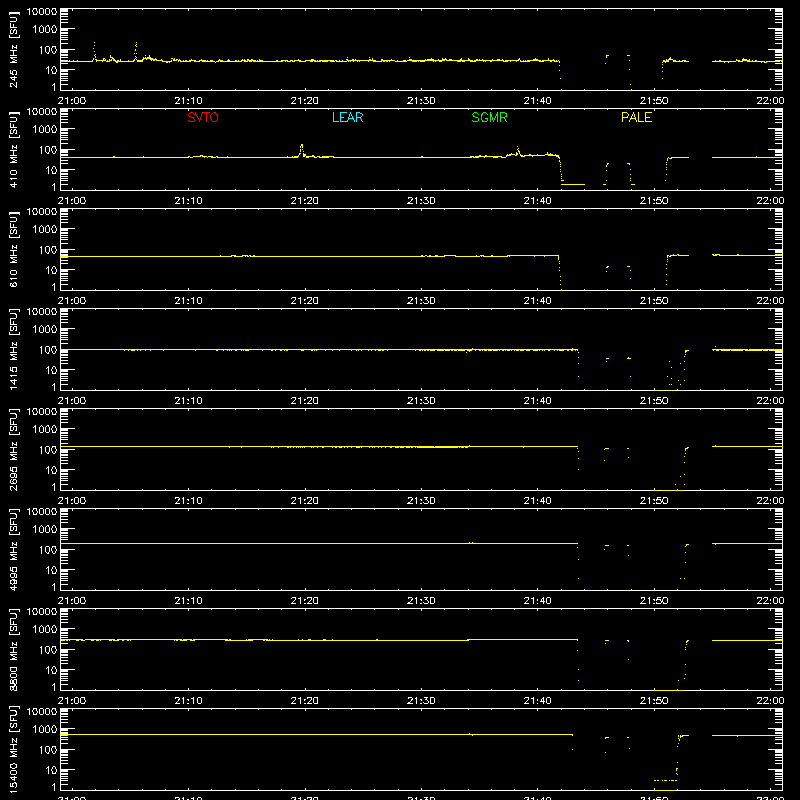Click 21:20 tick under the 410 MHz plot
800x800 pixels.
pos(305,201)
